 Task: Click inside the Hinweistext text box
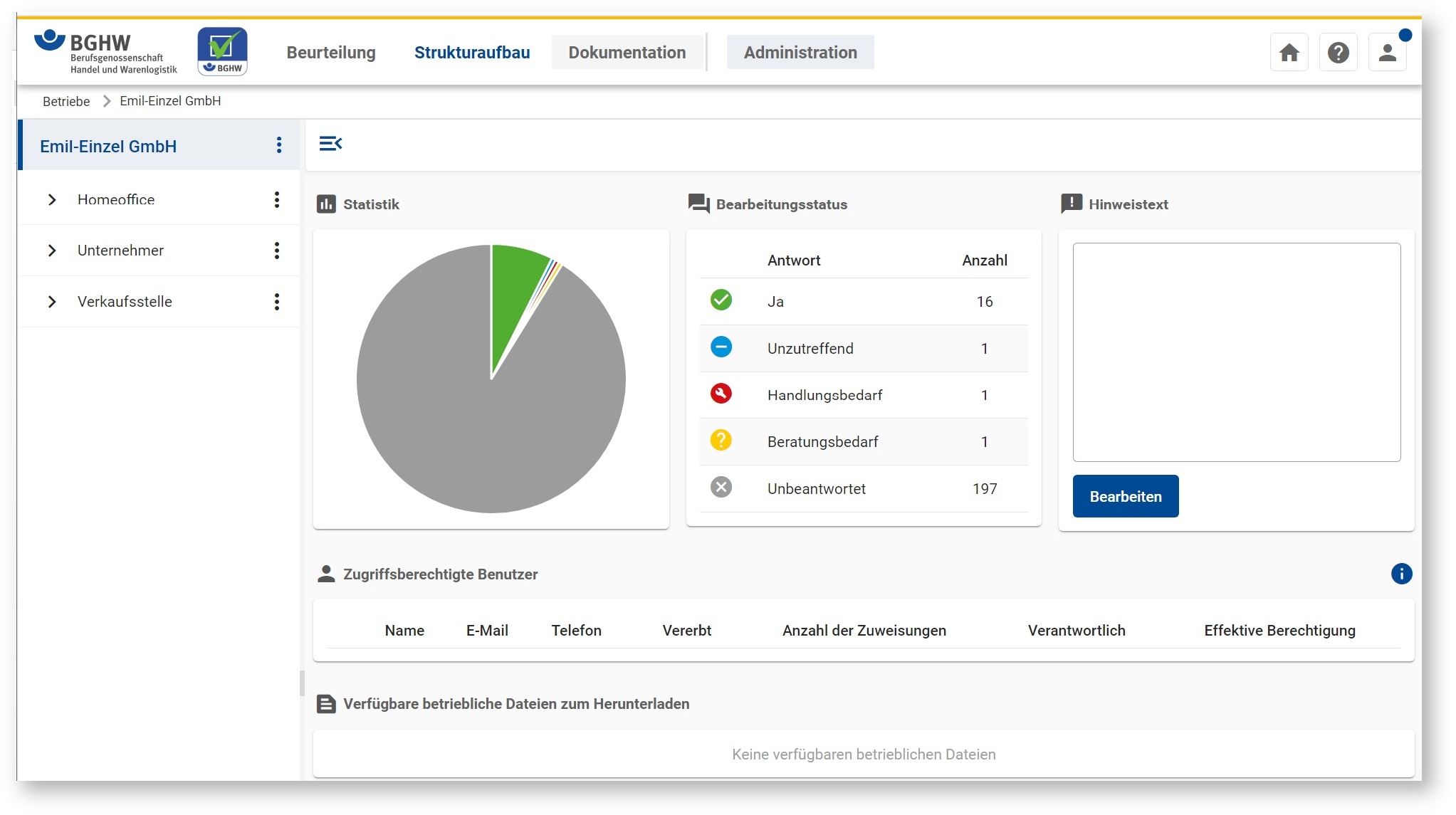(x=1236, y=352)
